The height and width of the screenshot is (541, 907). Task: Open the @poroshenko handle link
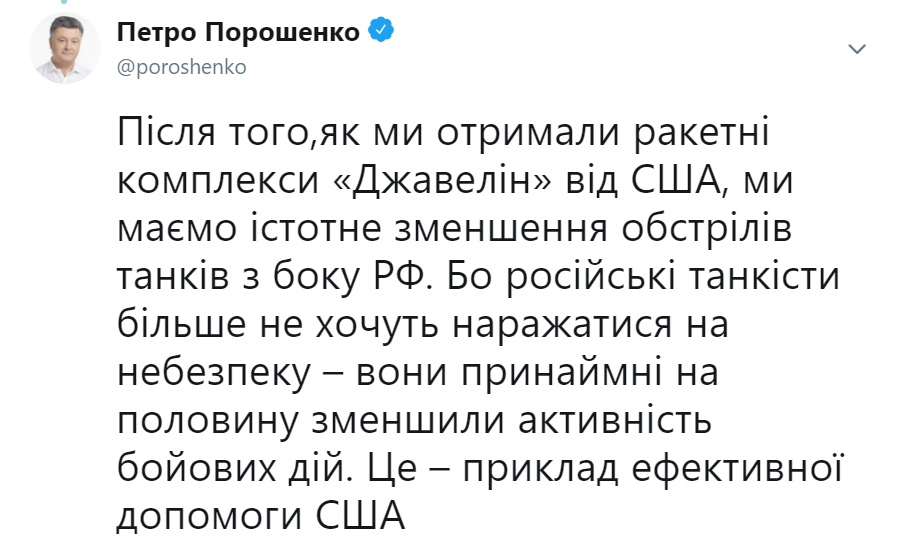click(x=182, y=67)
